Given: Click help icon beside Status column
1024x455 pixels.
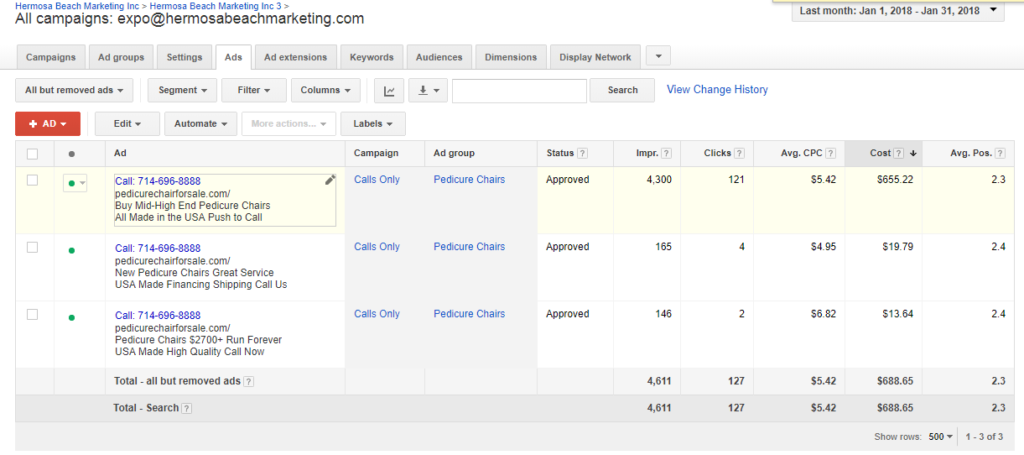Looking at the screenshot, I should pyautogui.click(x=582, y=153).
